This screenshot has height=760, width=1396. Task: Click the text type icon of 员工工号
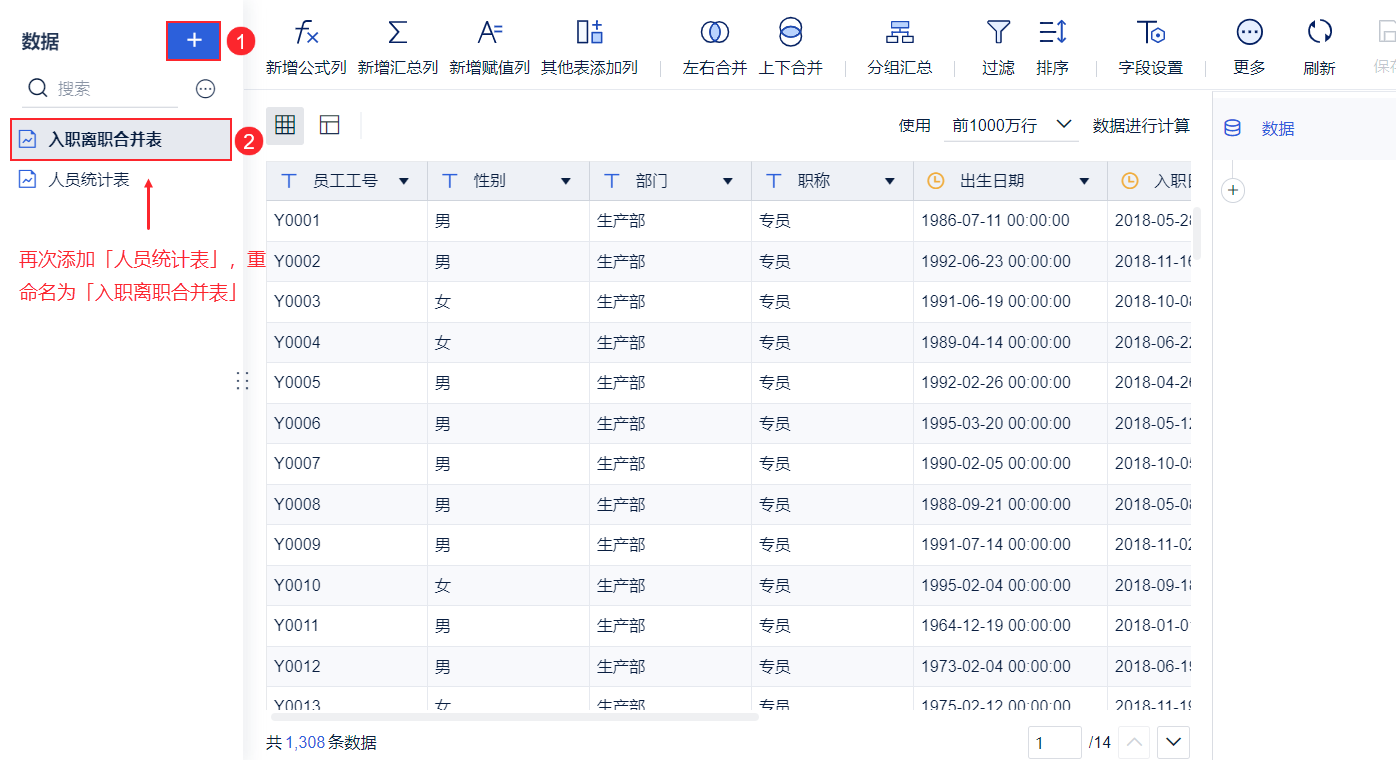point(289,181)
